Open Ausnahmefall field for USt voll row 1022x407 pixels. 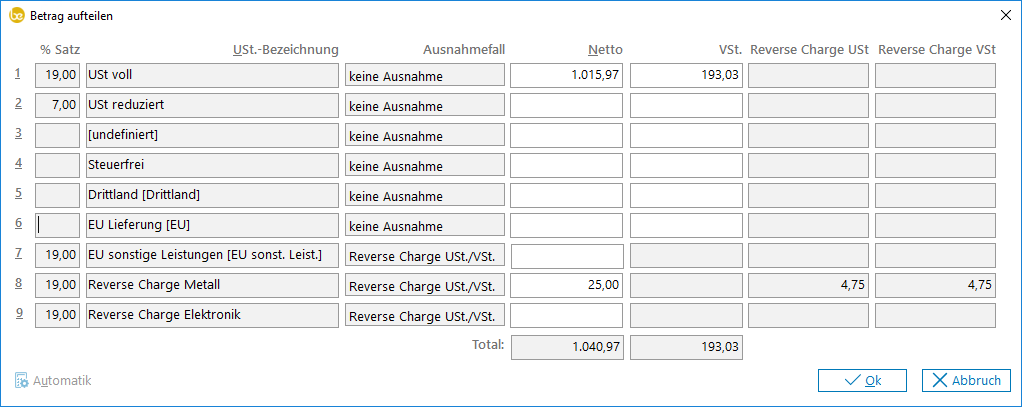[x=424, y=76]
